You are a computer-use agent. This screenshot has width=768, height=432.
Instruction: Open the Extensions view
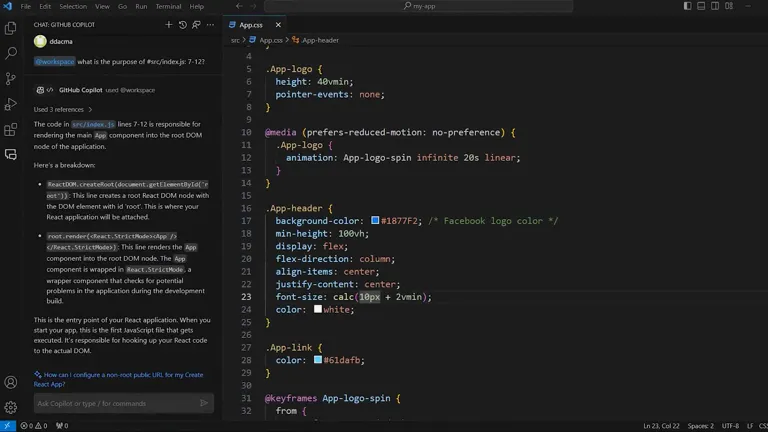[11, 130]
